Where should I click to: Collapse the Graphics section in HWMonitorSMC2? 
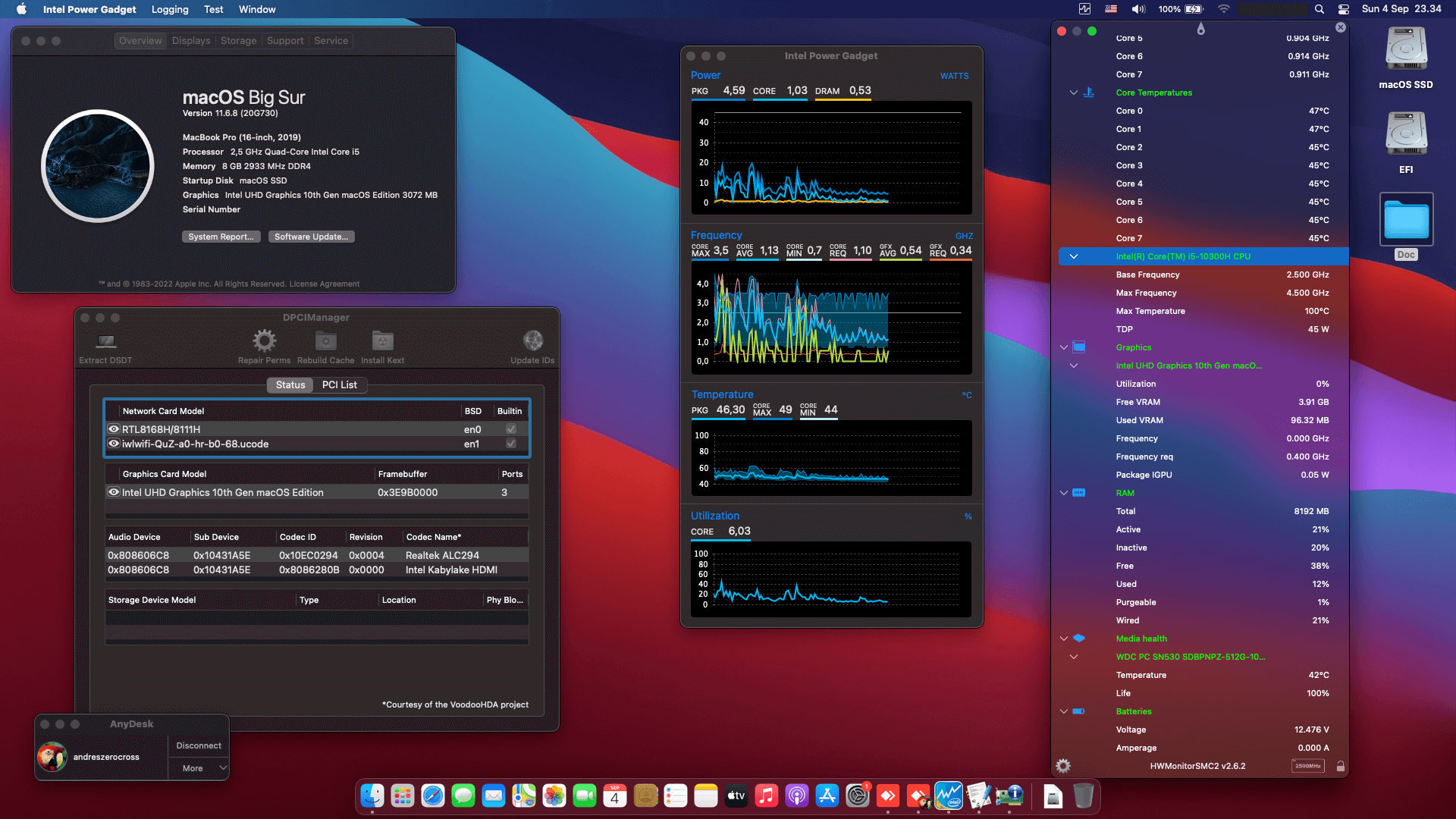[1063, 347]
